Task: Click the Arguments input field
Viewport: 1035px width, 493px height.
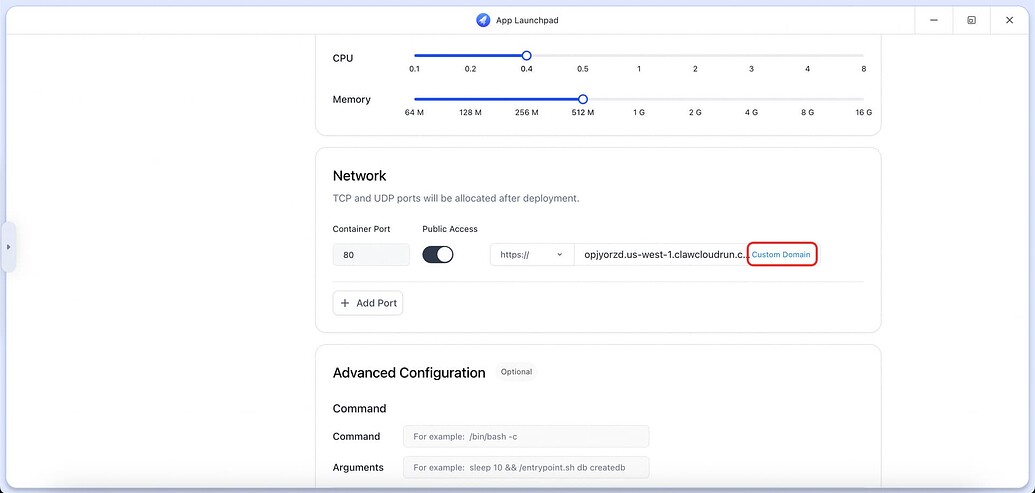Action: tap(526, 467)
